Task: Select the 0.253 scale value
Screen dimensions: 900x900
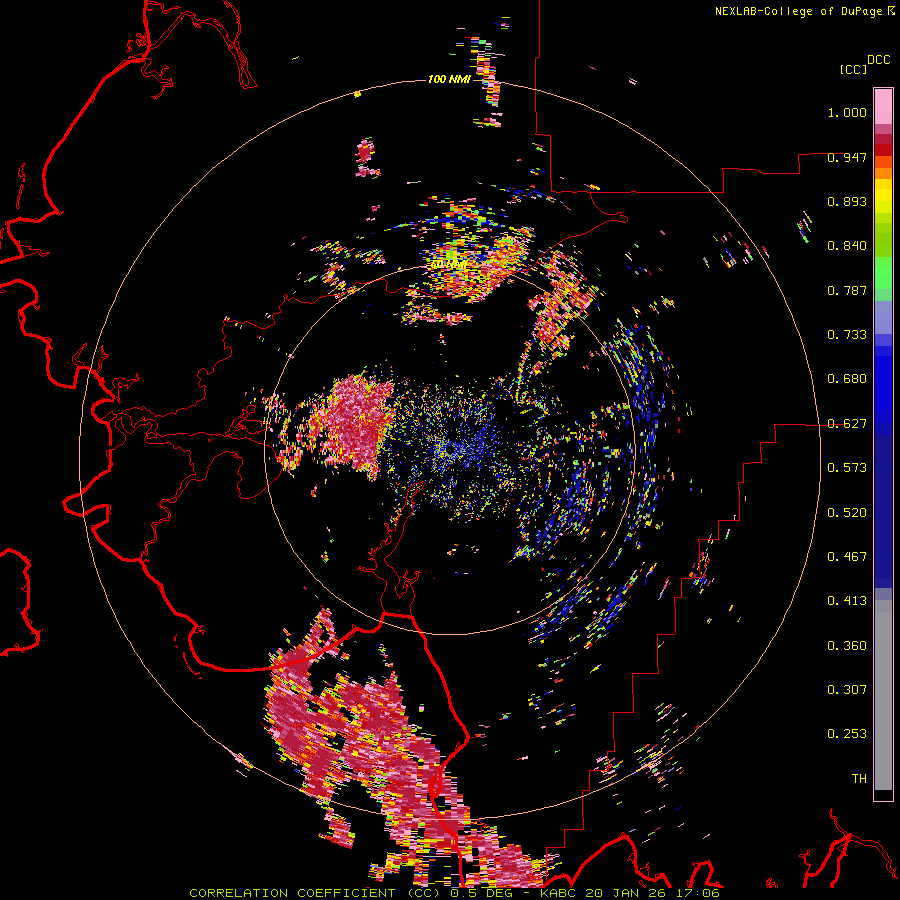Action: [x=847, y=734]
